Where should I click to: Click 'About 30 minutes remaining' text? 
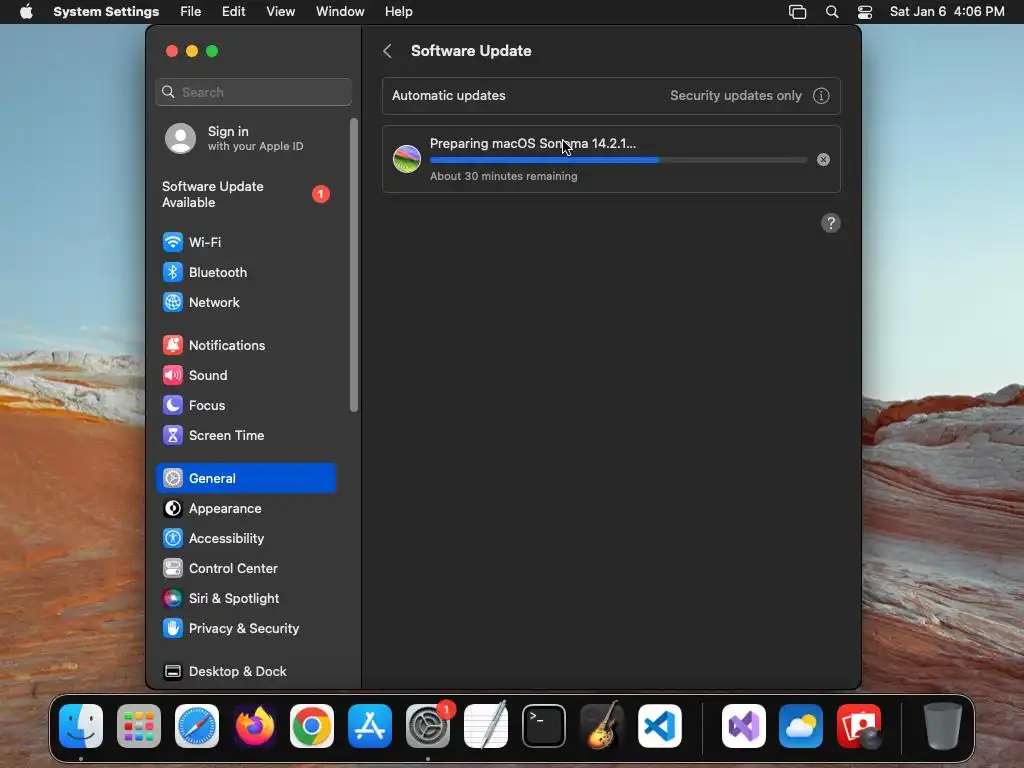click(504, 176)
